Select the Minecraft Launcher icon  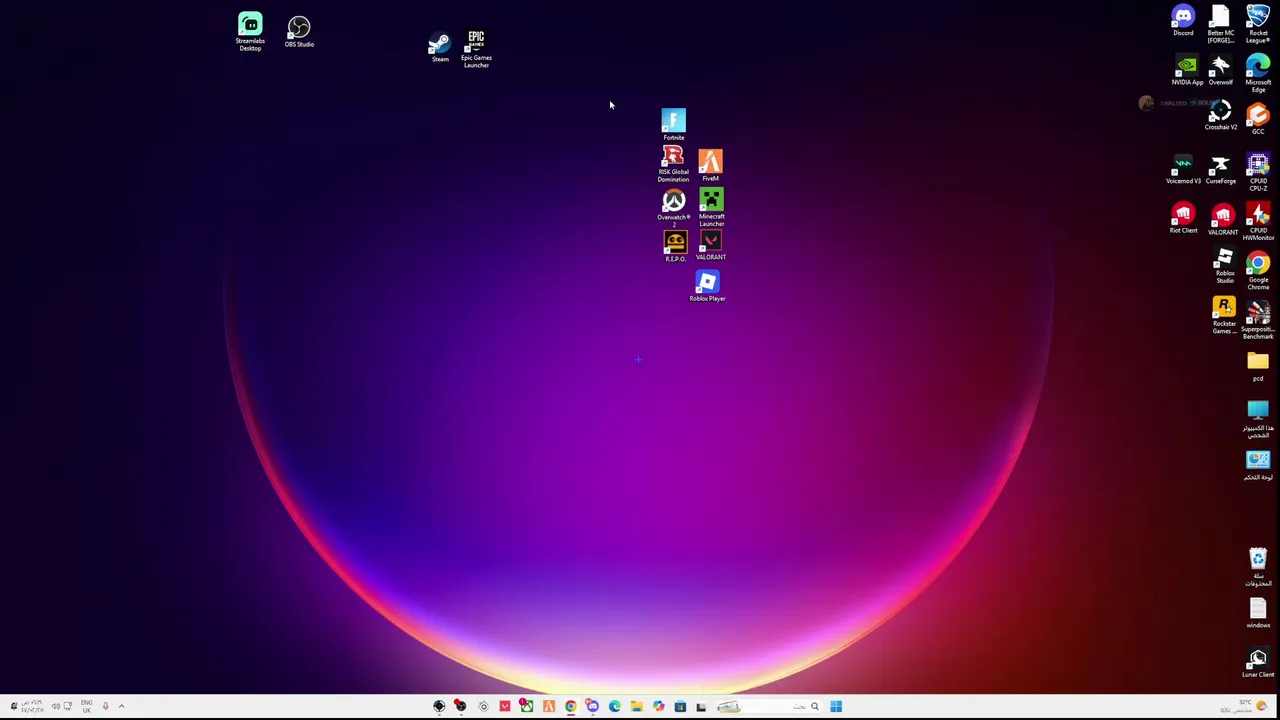point(711,208)
